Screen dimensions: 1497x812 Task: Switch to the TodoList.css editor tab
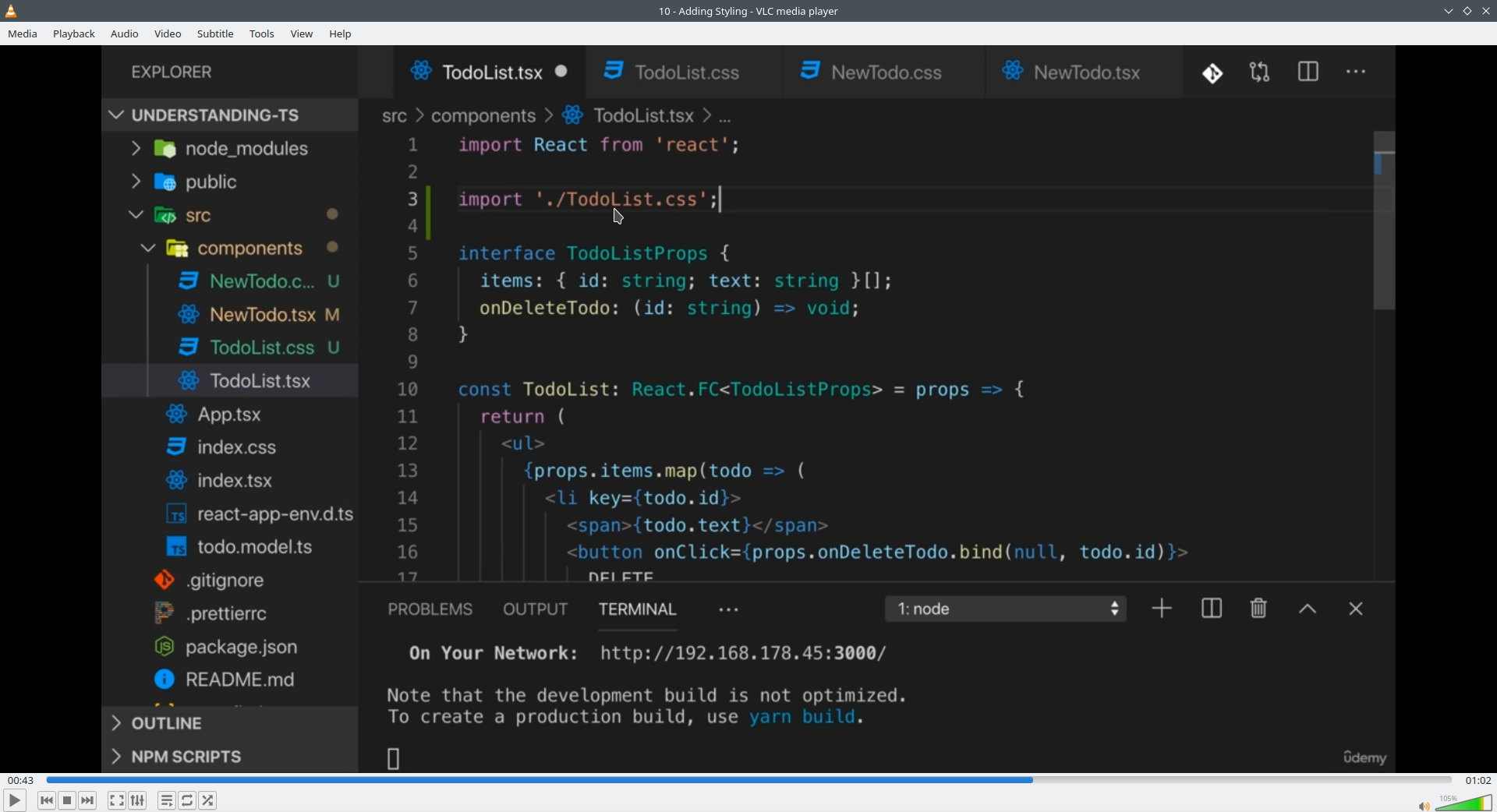(685, 72)
